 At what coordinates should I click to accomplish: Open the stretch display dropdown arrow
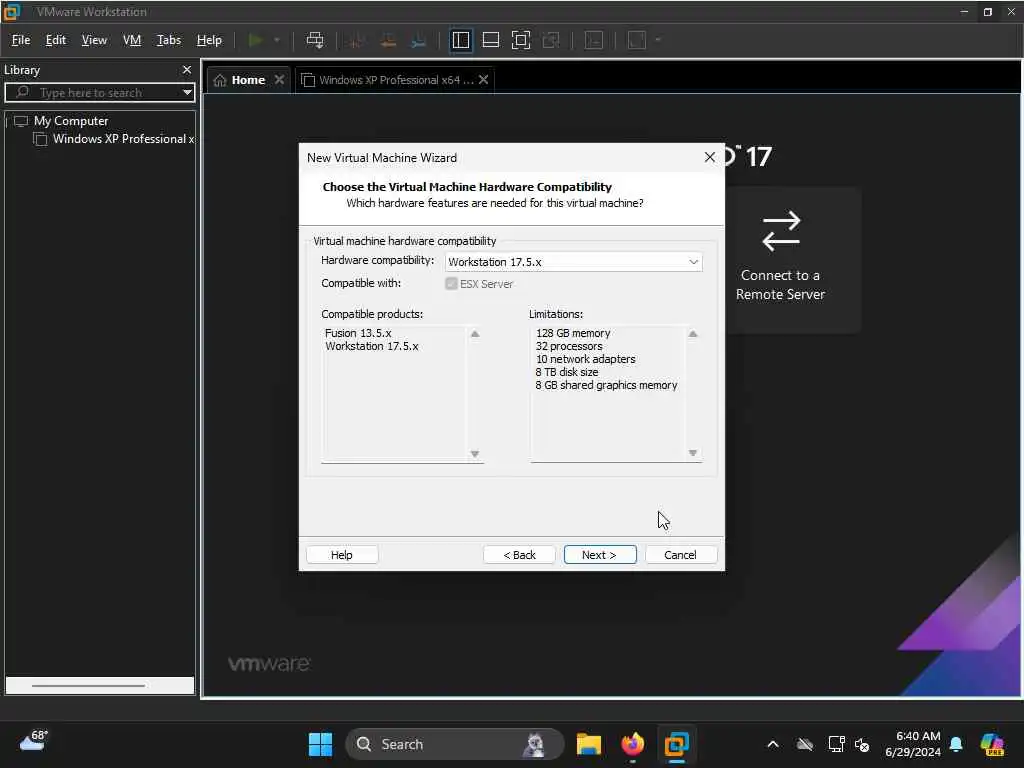coord(658,40)
